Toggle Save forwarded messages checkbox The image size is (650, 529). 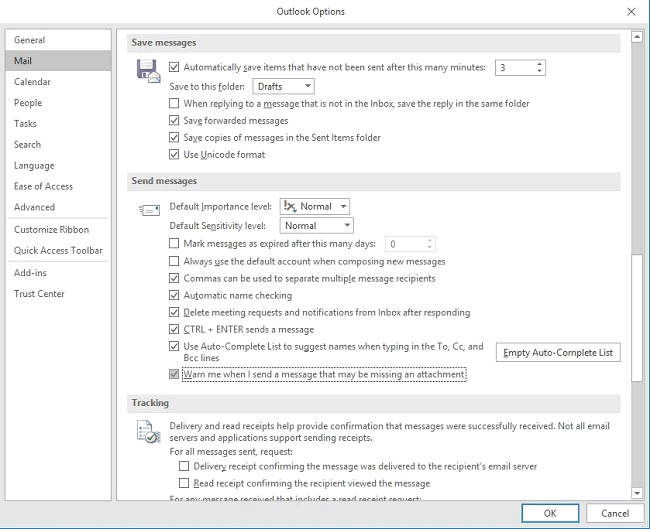174,120
